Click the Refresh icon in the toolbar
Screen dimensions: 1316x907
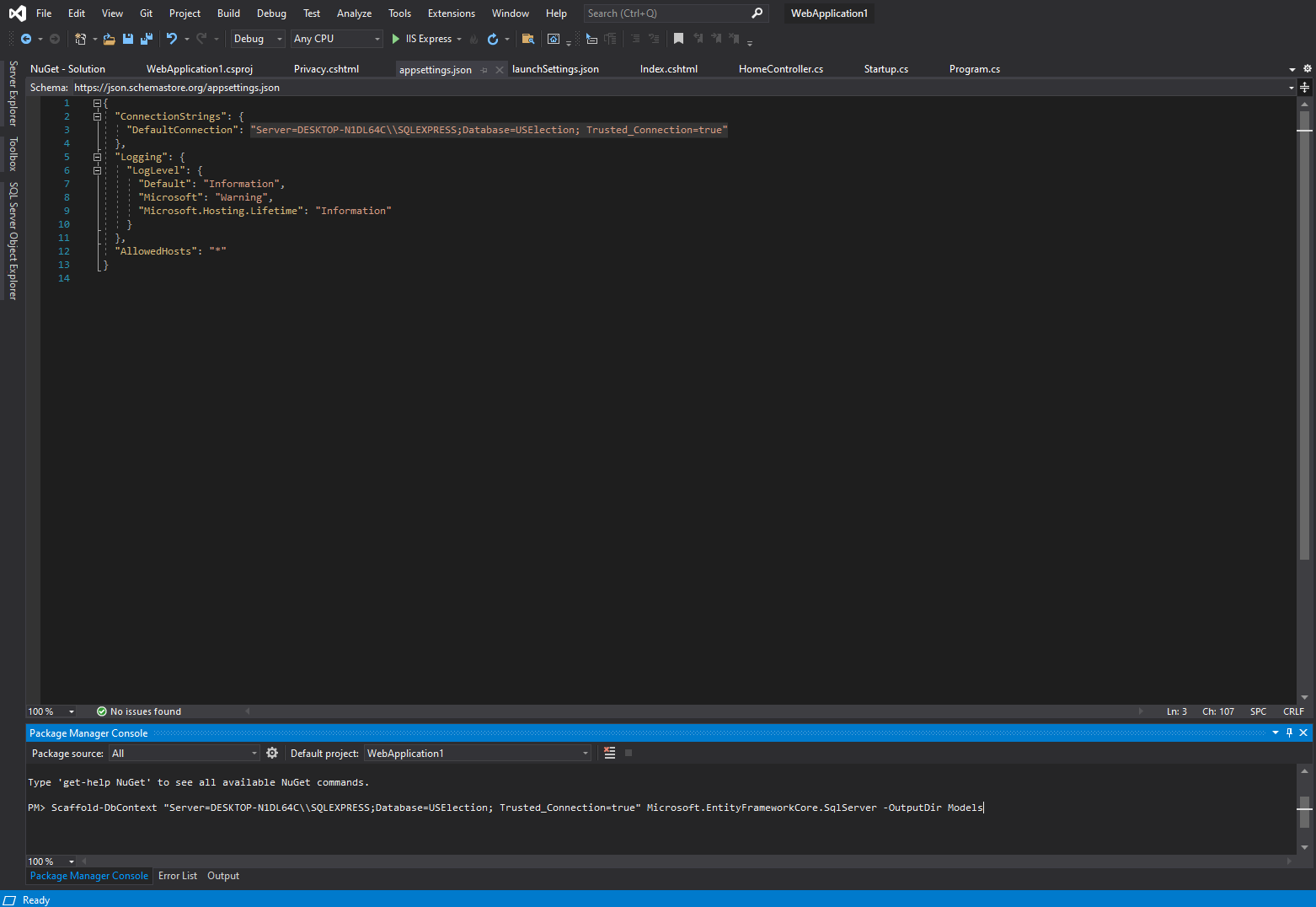493,39
